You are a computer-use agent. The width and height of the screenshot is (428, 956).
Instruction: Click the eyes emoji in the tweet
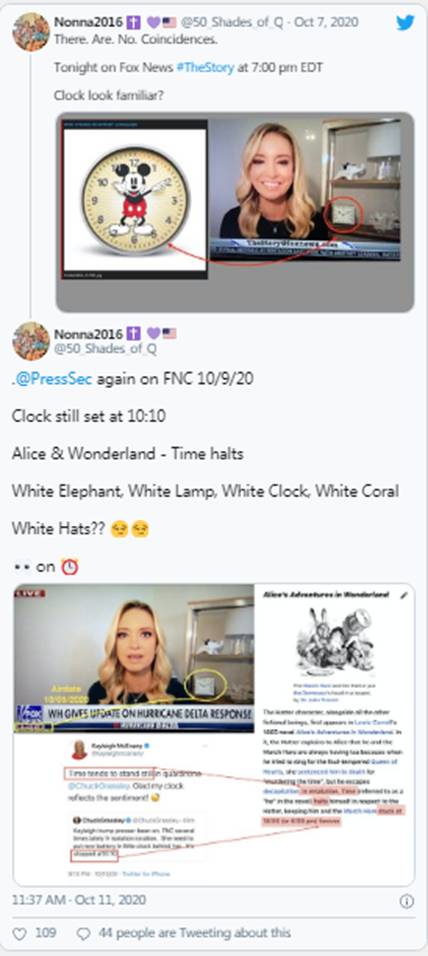pos(22,567)
